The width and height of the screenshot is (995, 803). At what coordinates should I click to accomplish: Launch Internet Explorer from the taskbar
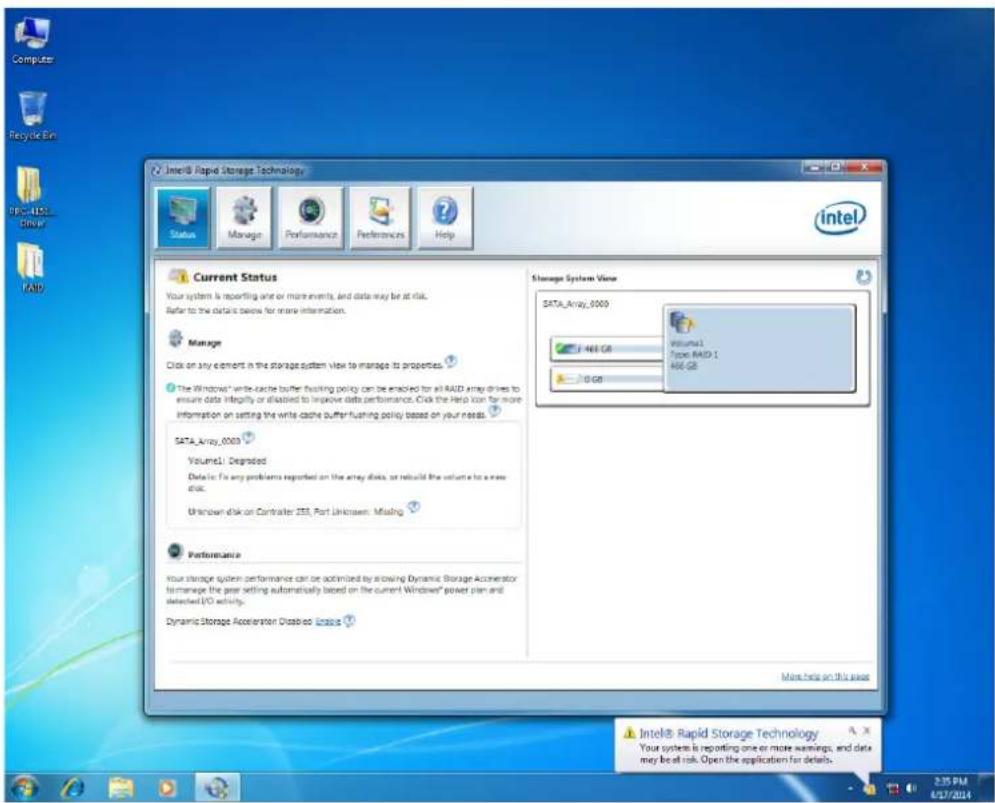coord(72,788)
